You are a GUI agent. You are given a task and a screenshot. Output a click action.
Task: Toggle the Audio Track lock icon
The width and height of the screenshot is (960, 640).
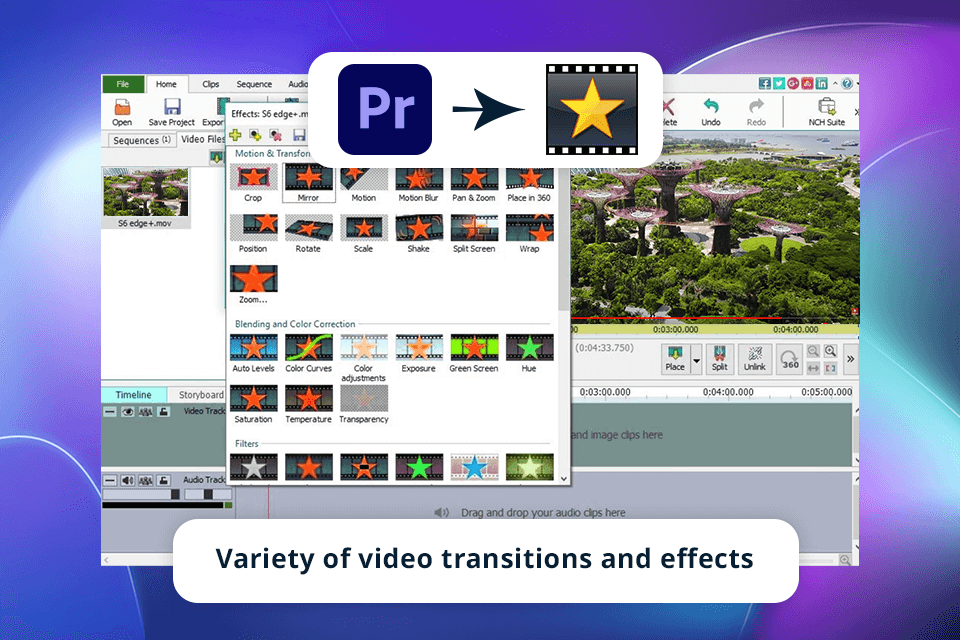pyautogui.click(x=163, y=481)
